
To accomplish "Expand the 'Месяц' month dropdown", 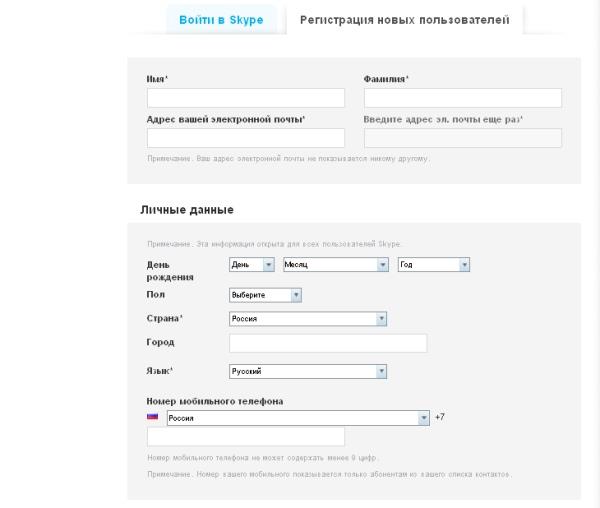I will click(x=335, y=265).
